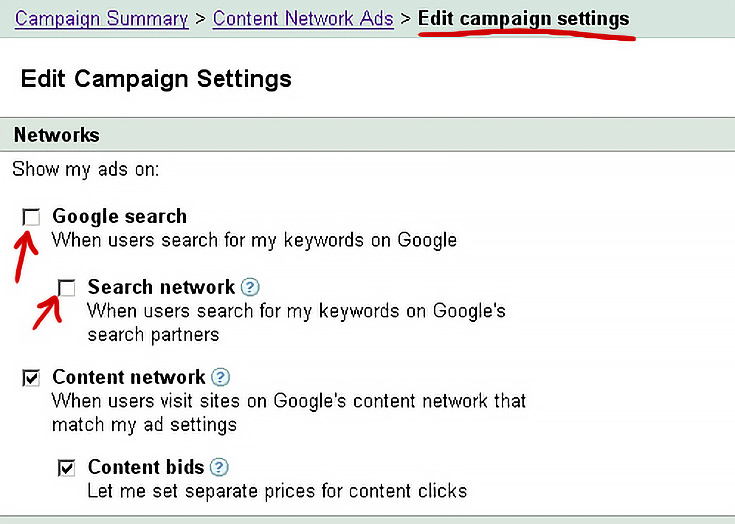
Task: Click the Edit Campaign Settings page heading
Action: click(x=156, y=78)
